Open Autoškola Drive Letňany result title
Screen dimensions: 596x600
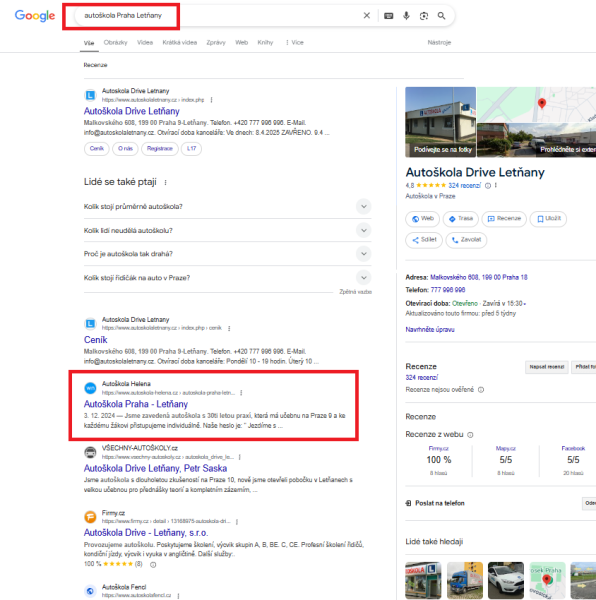coord(132,111)
